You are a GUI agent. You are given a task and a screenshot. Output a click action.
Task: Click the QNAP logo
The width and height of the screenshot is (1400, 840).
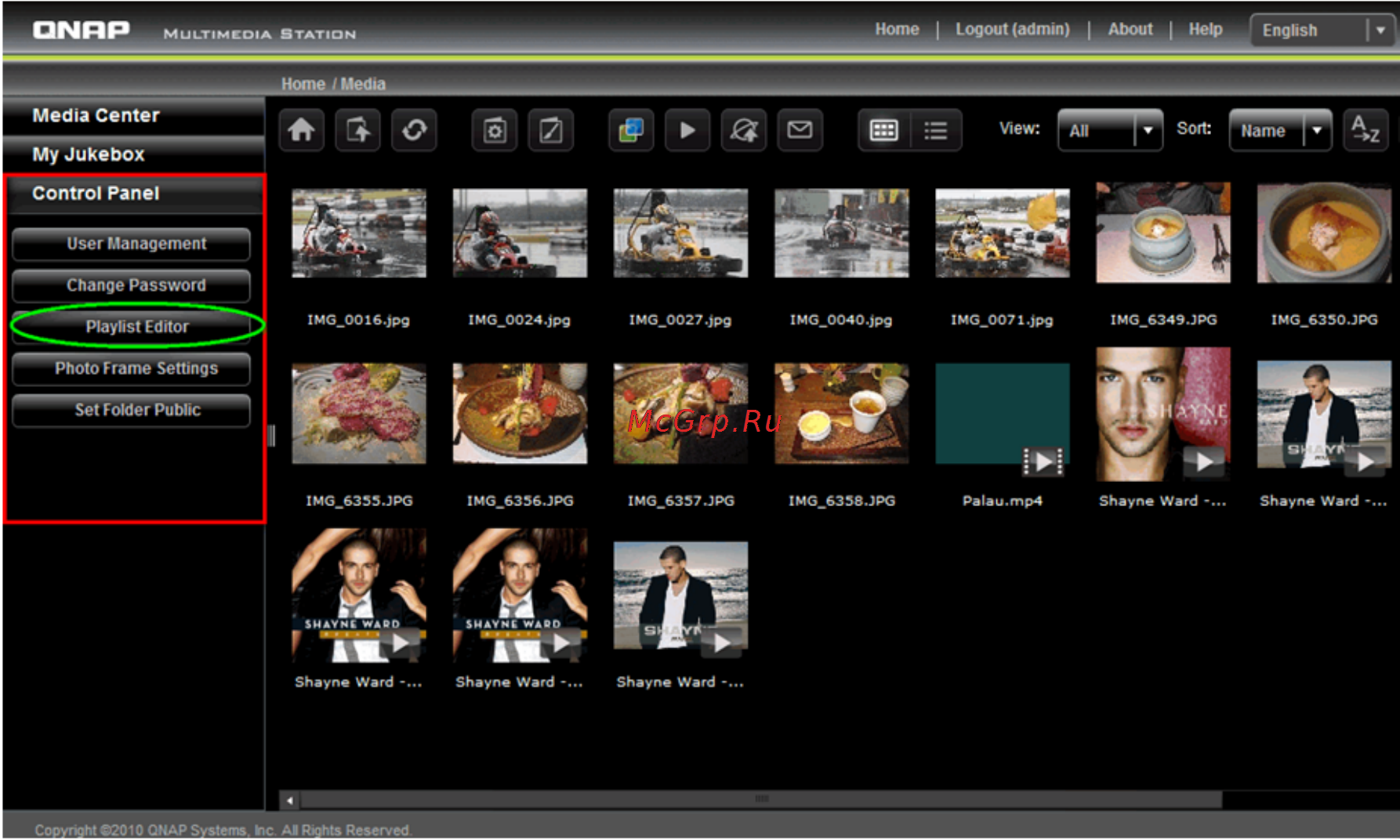pos(81,31)
